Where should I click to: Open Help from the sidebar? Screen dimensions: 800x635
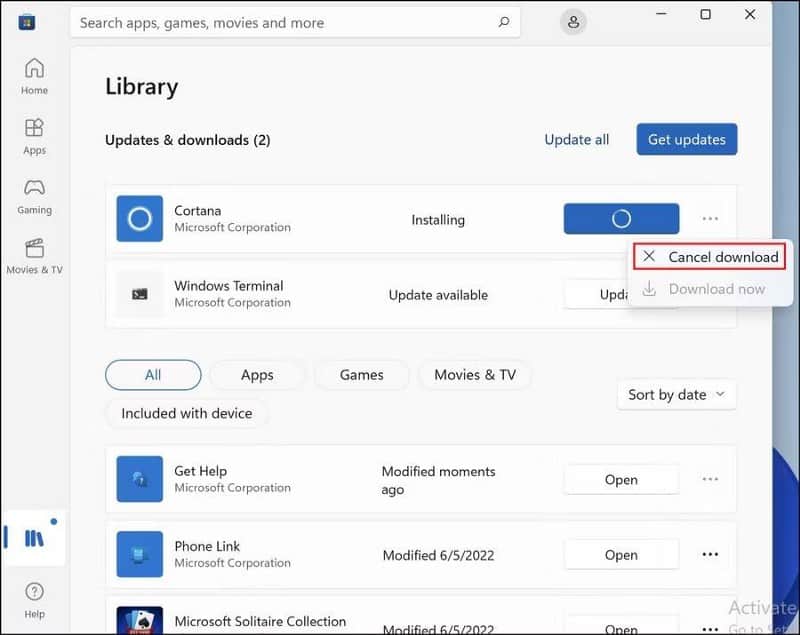[x=34, y=600]
